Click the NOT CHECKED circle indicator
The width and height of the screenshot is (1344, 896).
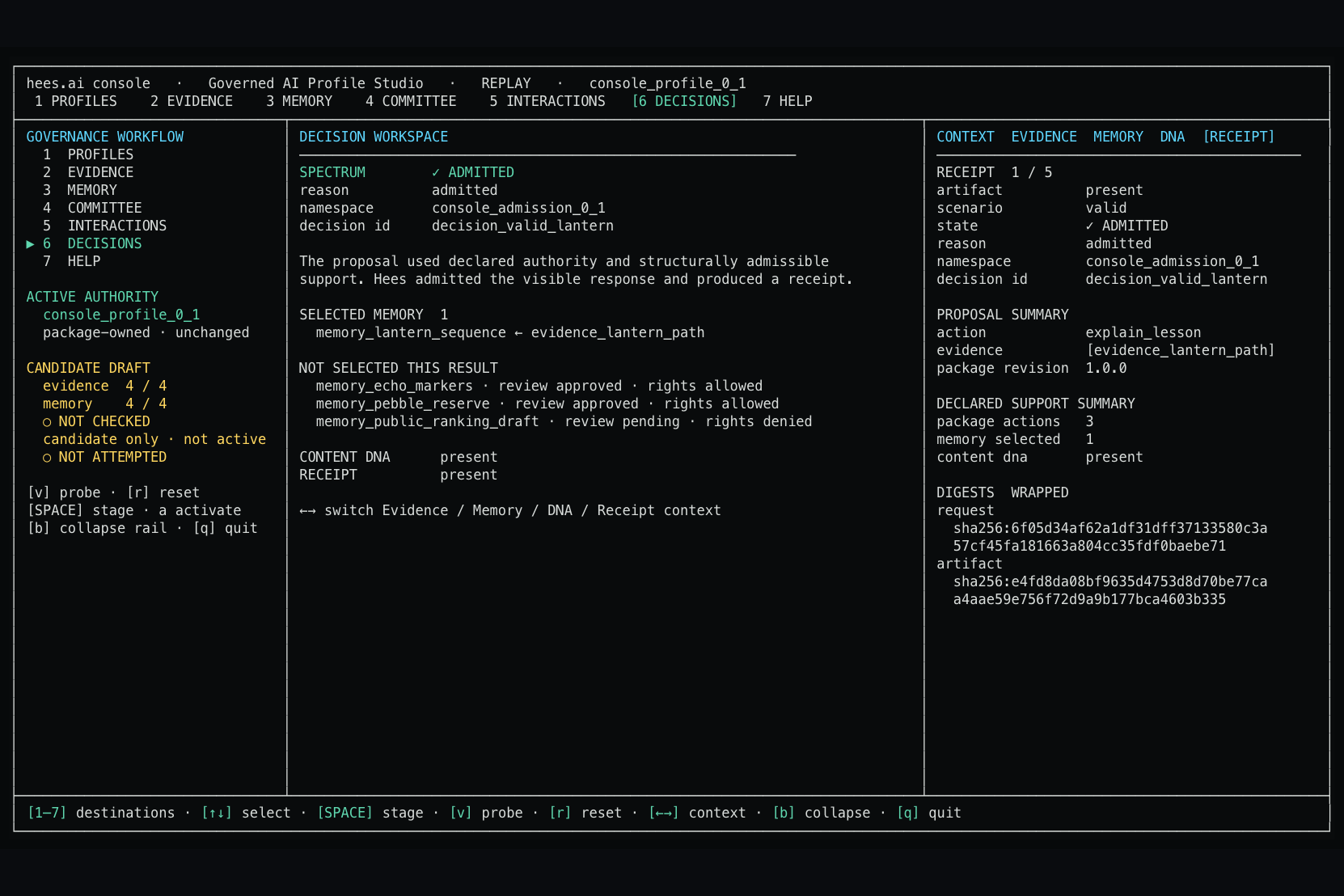pos(47,421)
